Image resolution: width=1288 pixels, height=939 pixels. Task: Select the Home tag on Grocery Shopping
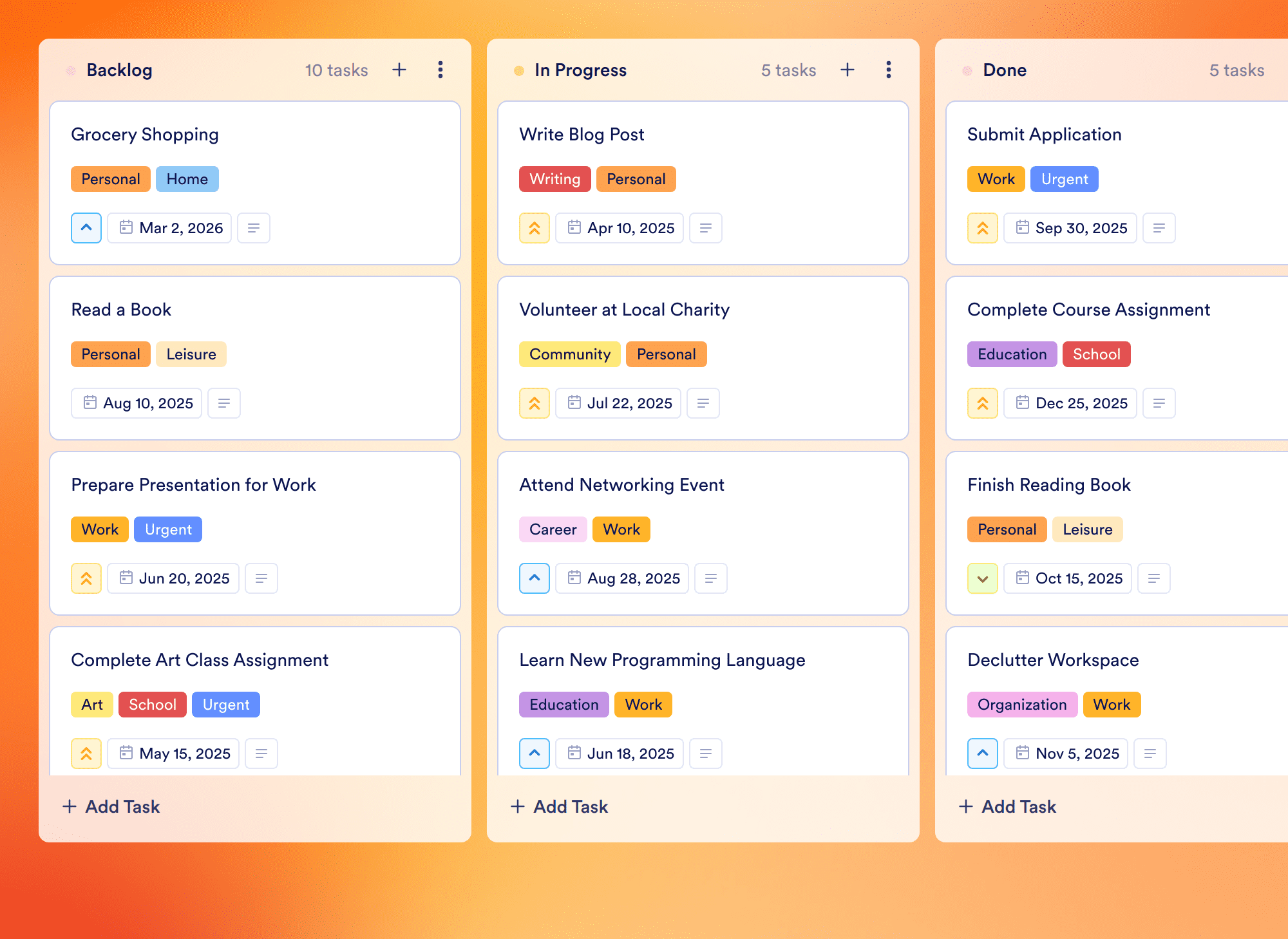[187, 179]
